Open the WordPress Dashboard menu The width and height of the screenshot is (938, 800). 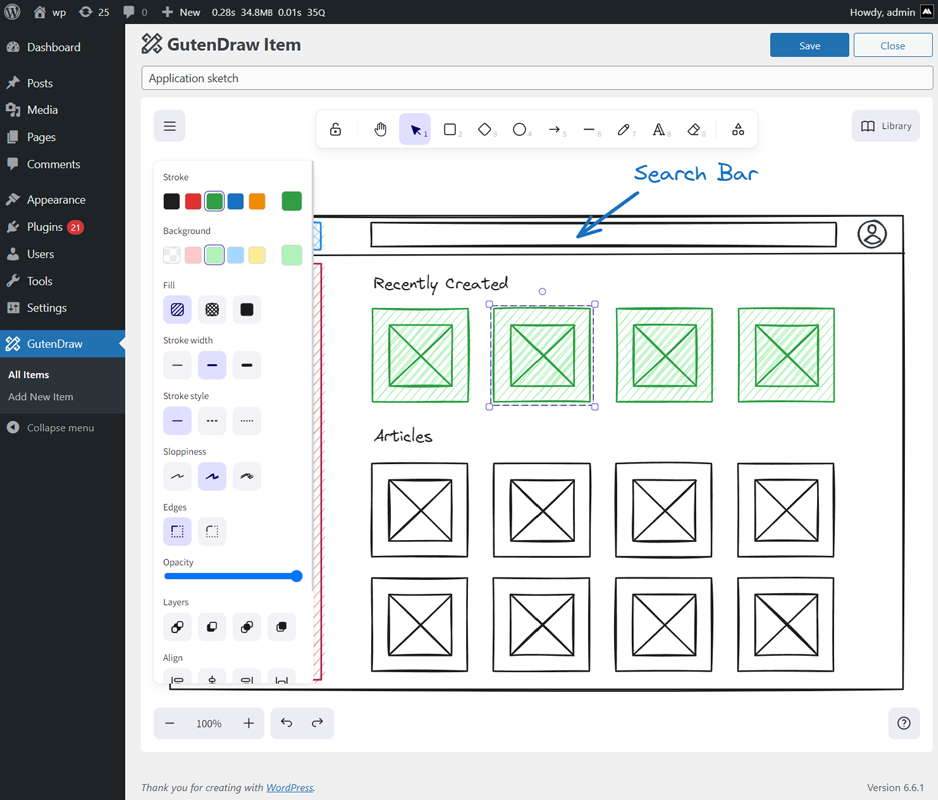tap(62, 47)
